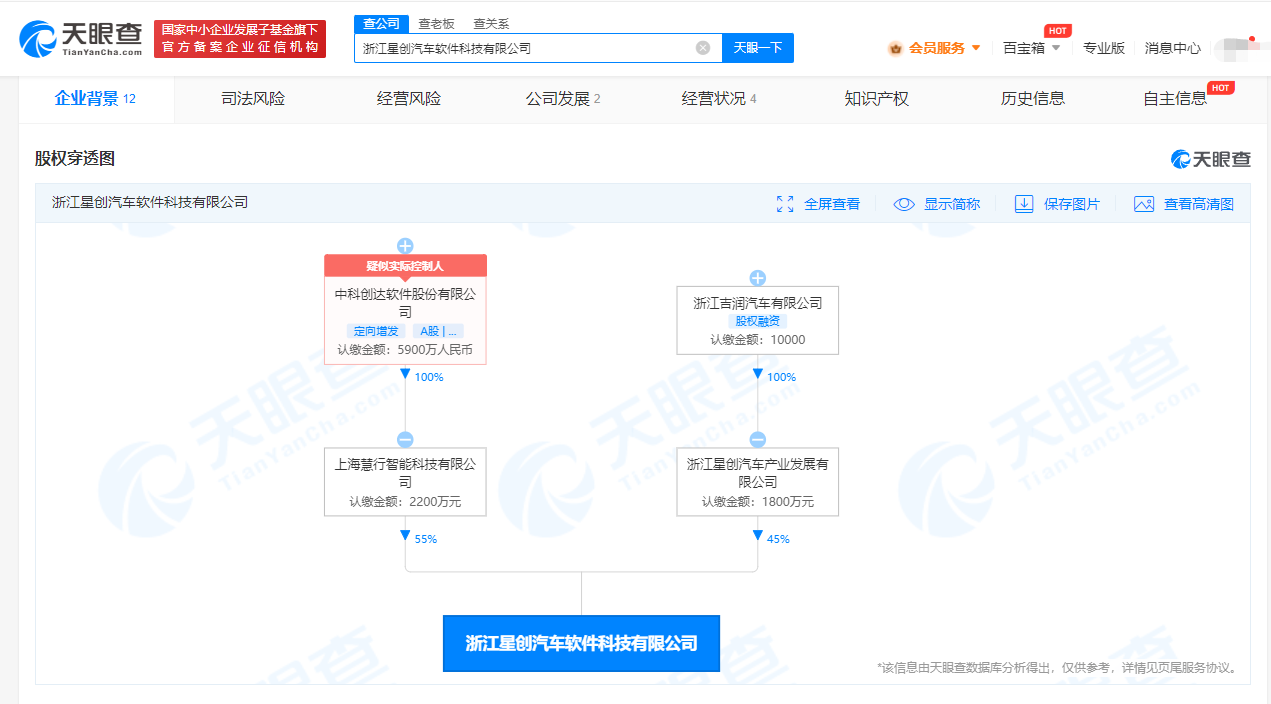Click the 保存图片 link
This screenshot has height=704, width=1271.
[x=1072, y=204]
